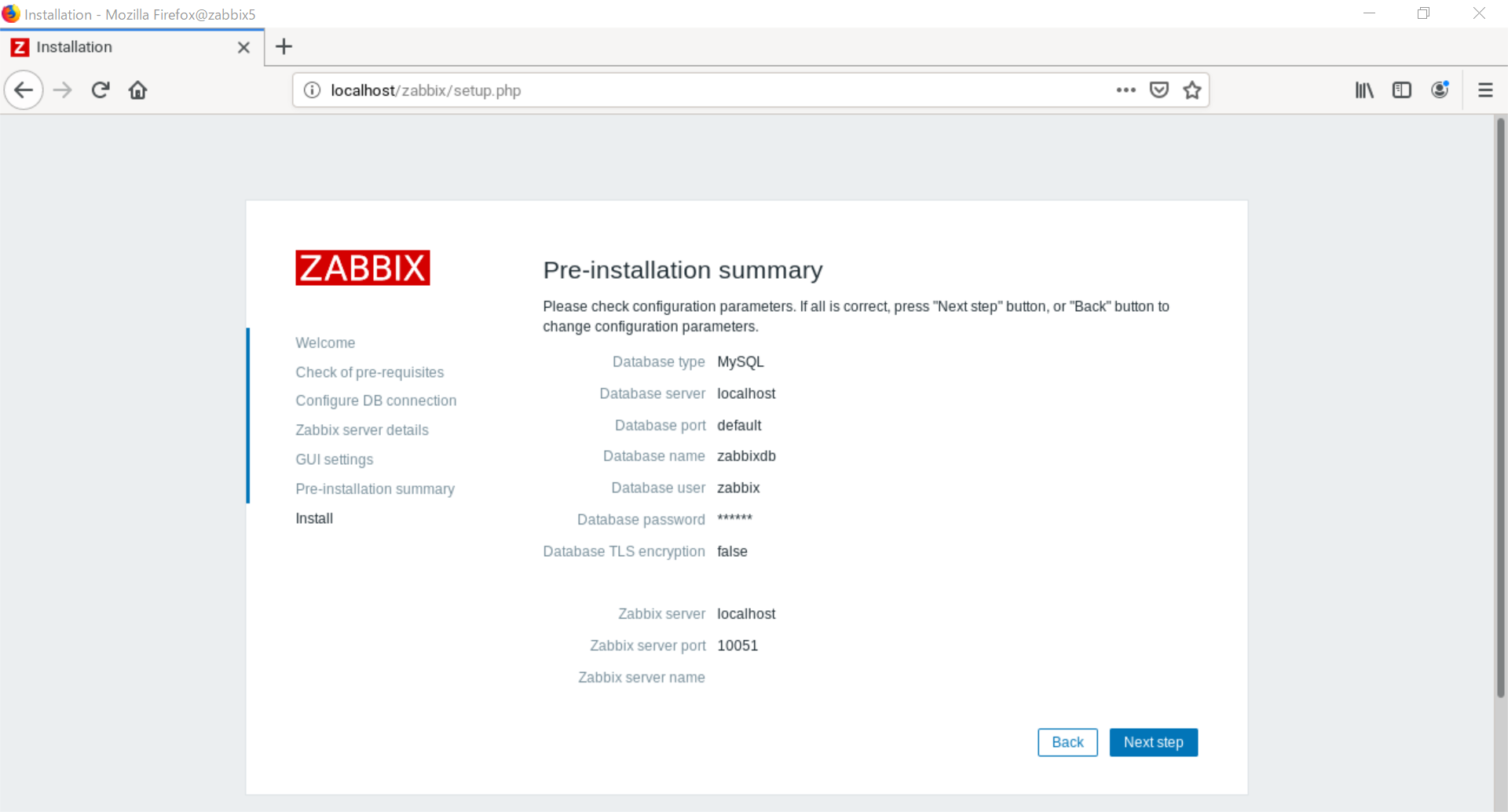Bookmark this page with star icon
The width and height of the screenshot is (1508, 812).
click(1192, 90)
